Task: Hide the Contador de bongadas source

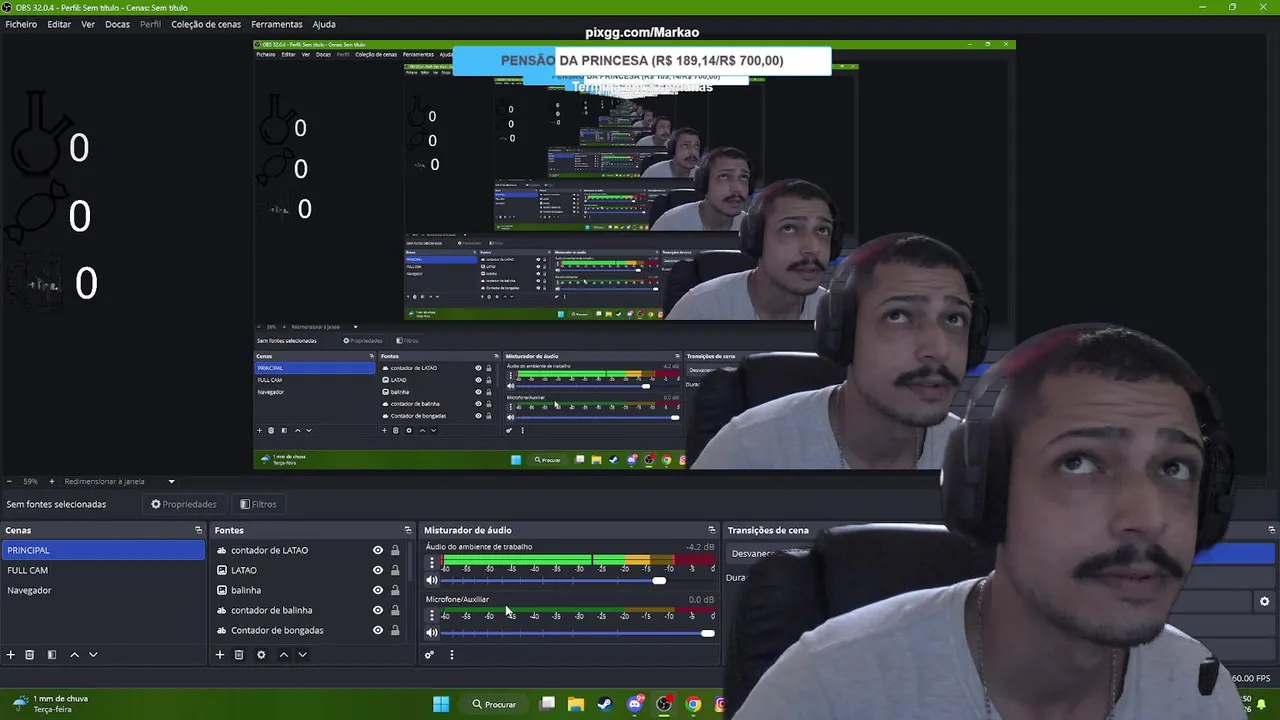Action: pos(377,630)
